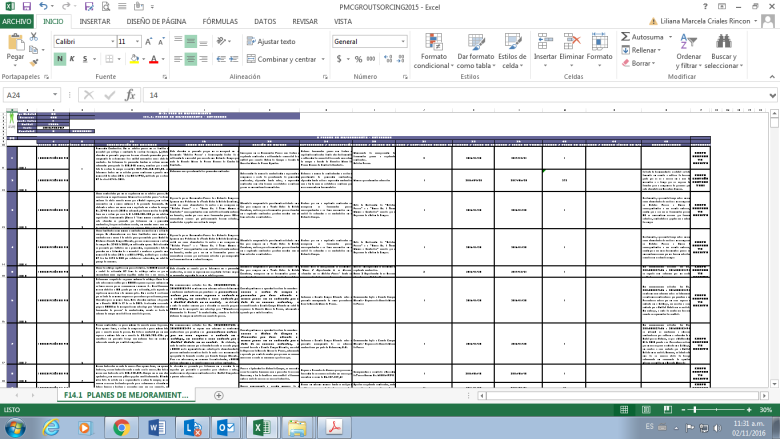
Task: Click the insert function fx icon
Action: [131, 95]
